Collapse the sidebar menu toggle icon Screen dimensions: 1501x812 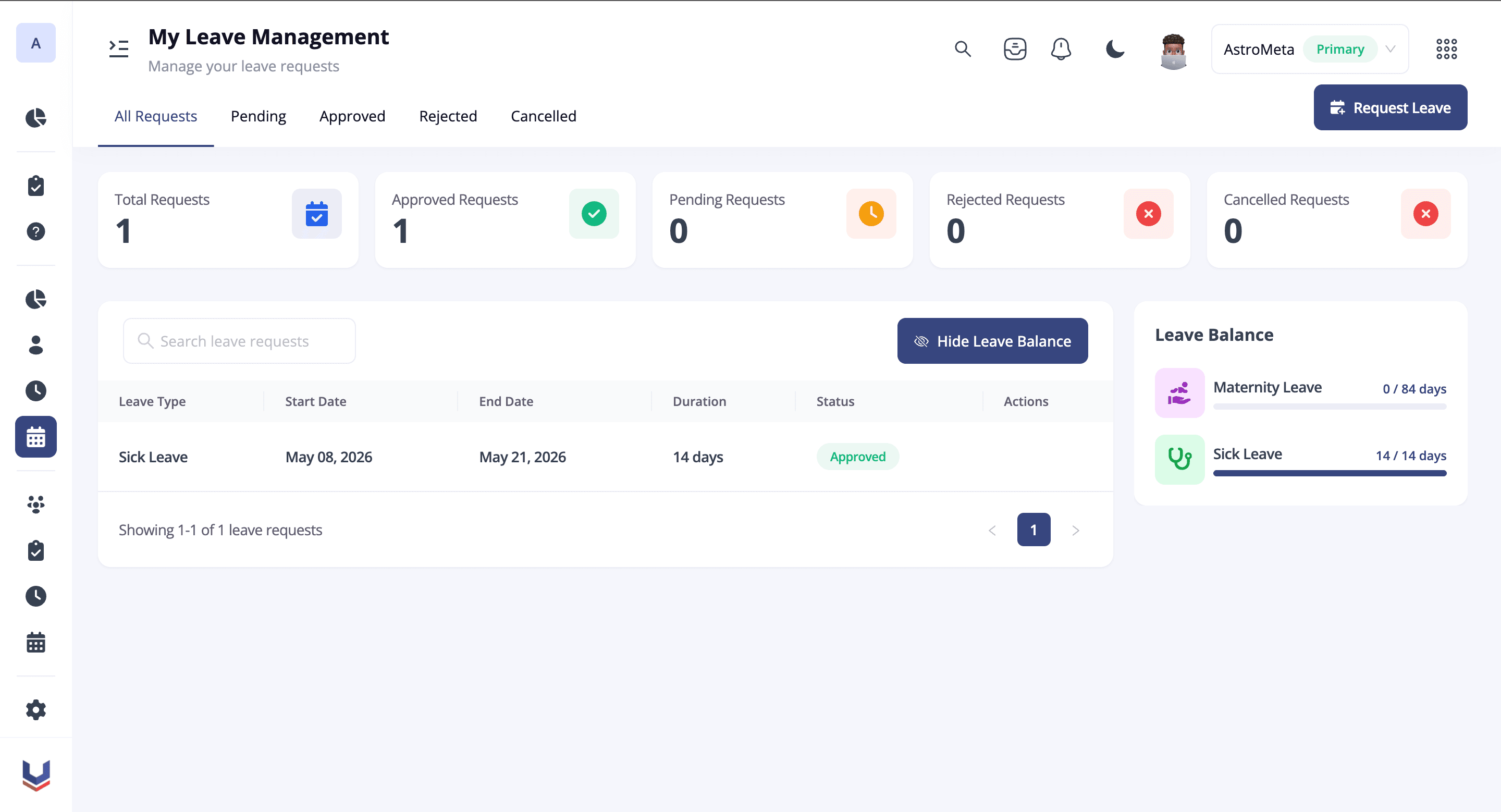119,49
